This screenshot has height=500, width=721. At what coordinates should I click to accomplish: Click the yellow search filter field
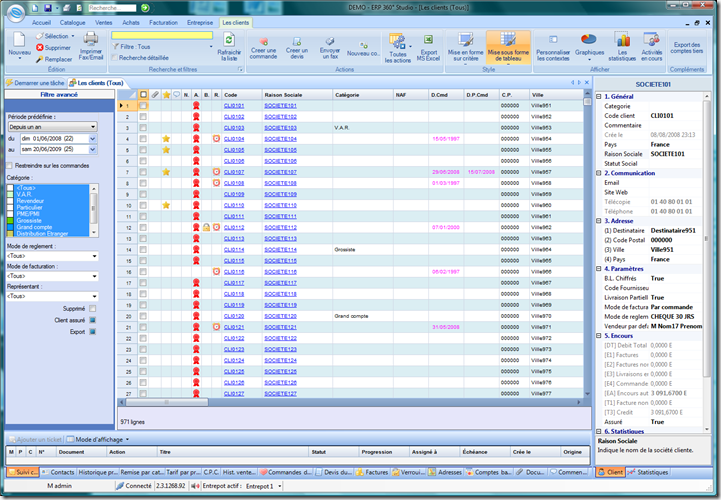[x=162, y=35]
